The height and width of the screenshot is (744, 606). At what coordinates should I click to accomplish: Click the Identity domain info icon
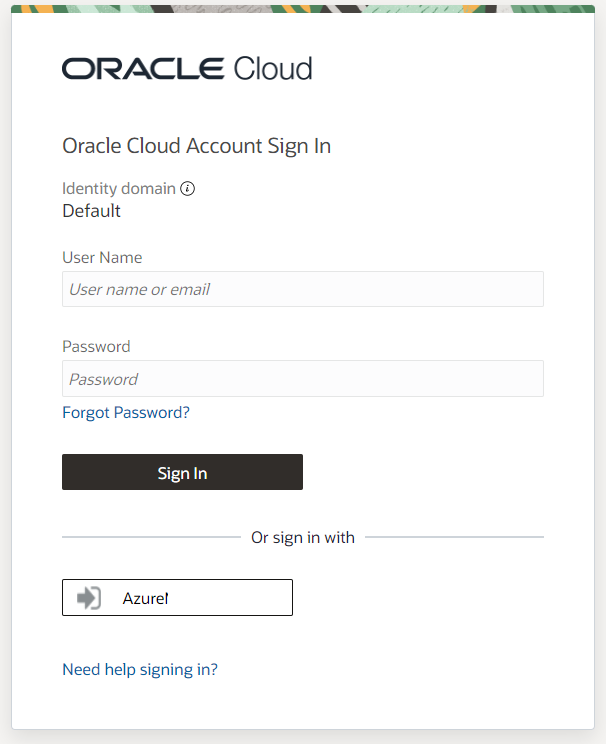point(188,188)
